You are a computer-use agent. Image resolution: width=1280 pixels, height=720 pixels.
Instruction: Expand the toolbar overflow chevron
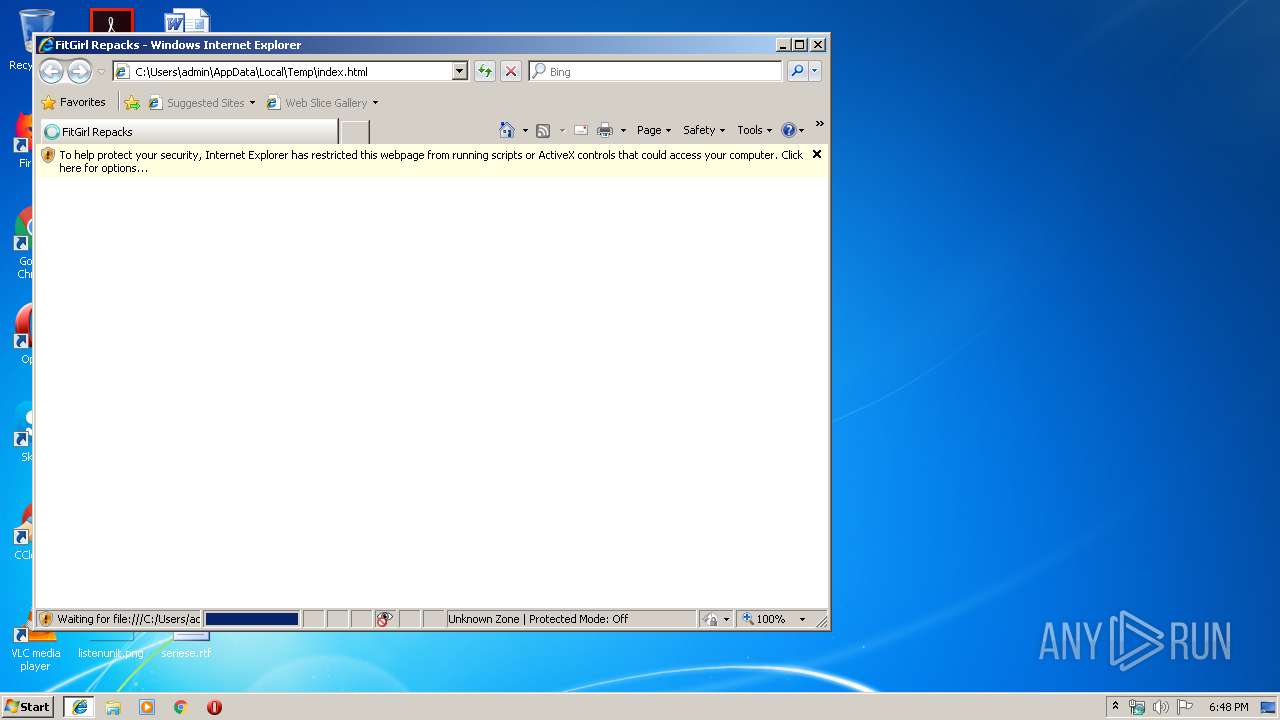click(819, 124)
